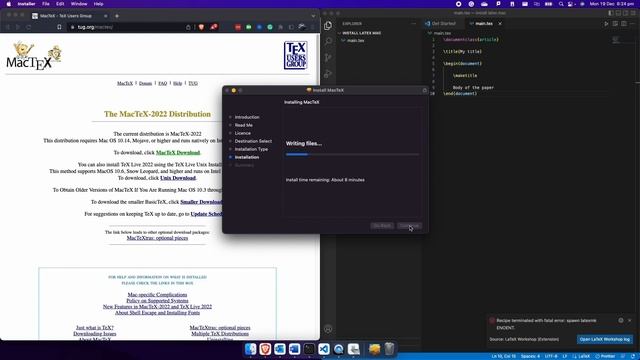Open Source Control view in VS Code
The height and width of the screenshot is (360, 640).
328,58
